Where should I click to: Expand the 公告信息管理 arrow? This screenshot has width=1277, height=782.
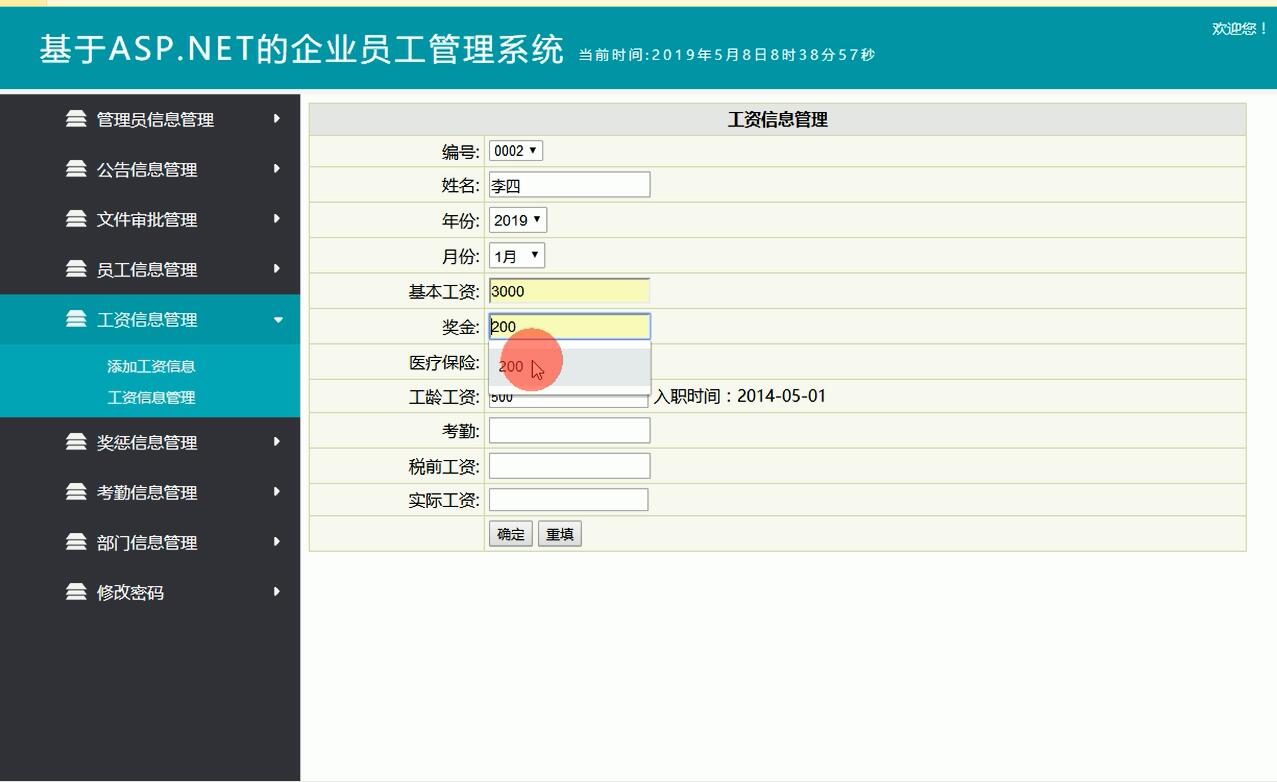point(277,169)
